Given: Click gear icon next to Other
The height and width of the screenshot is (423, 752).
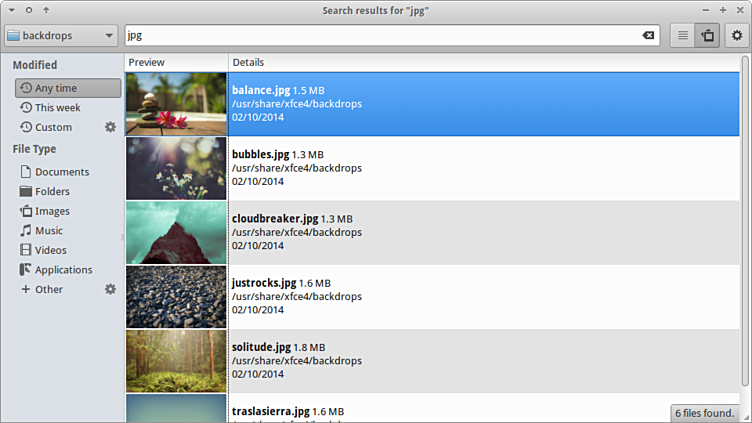Looking at the screenshot, I should coord(111,289).
